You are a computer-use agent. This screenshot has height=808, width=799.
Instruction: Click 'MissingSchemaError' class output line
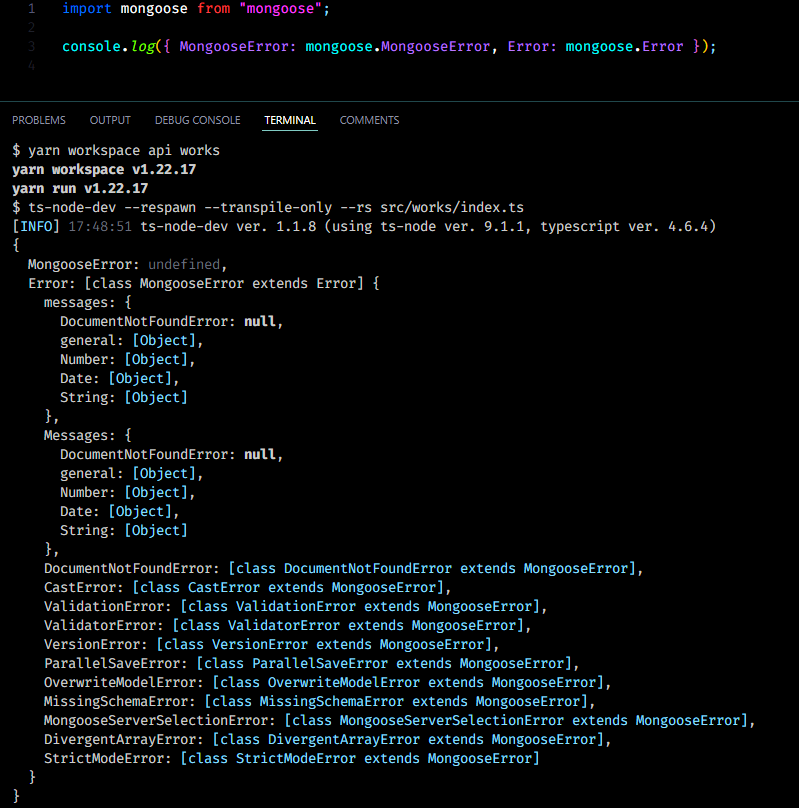(319, 702)
